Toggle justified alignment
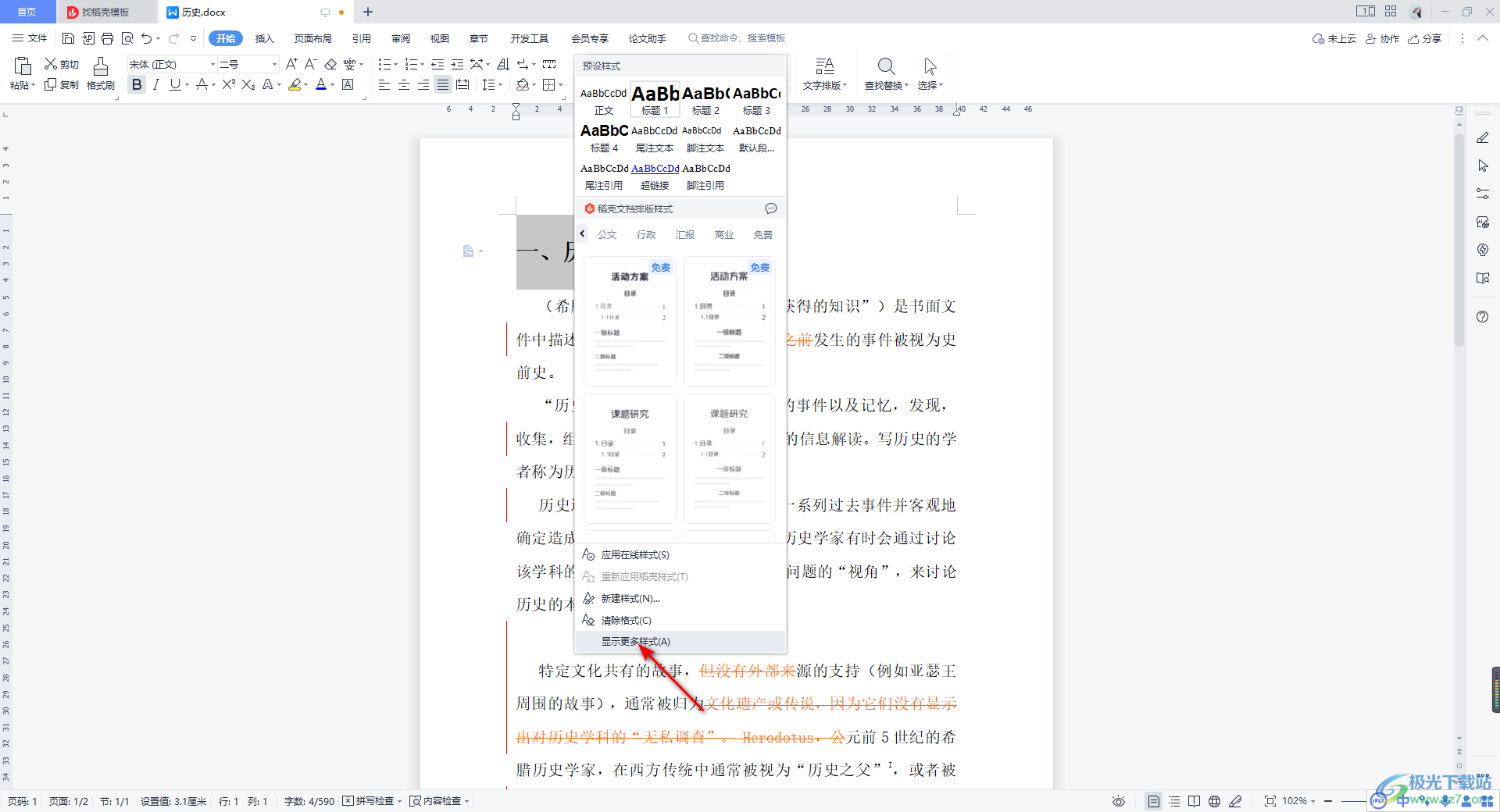This screenshot has height=812, width=1500. click(443, 84)
